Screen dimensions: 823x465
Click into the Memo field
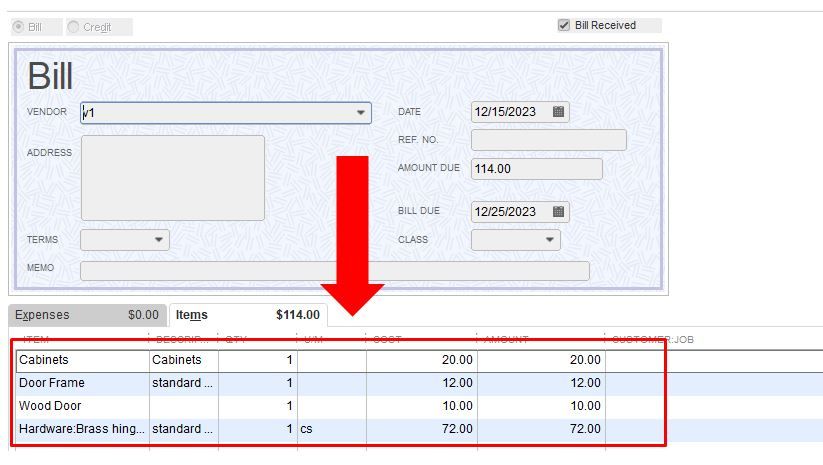click(x=334, y=270)
